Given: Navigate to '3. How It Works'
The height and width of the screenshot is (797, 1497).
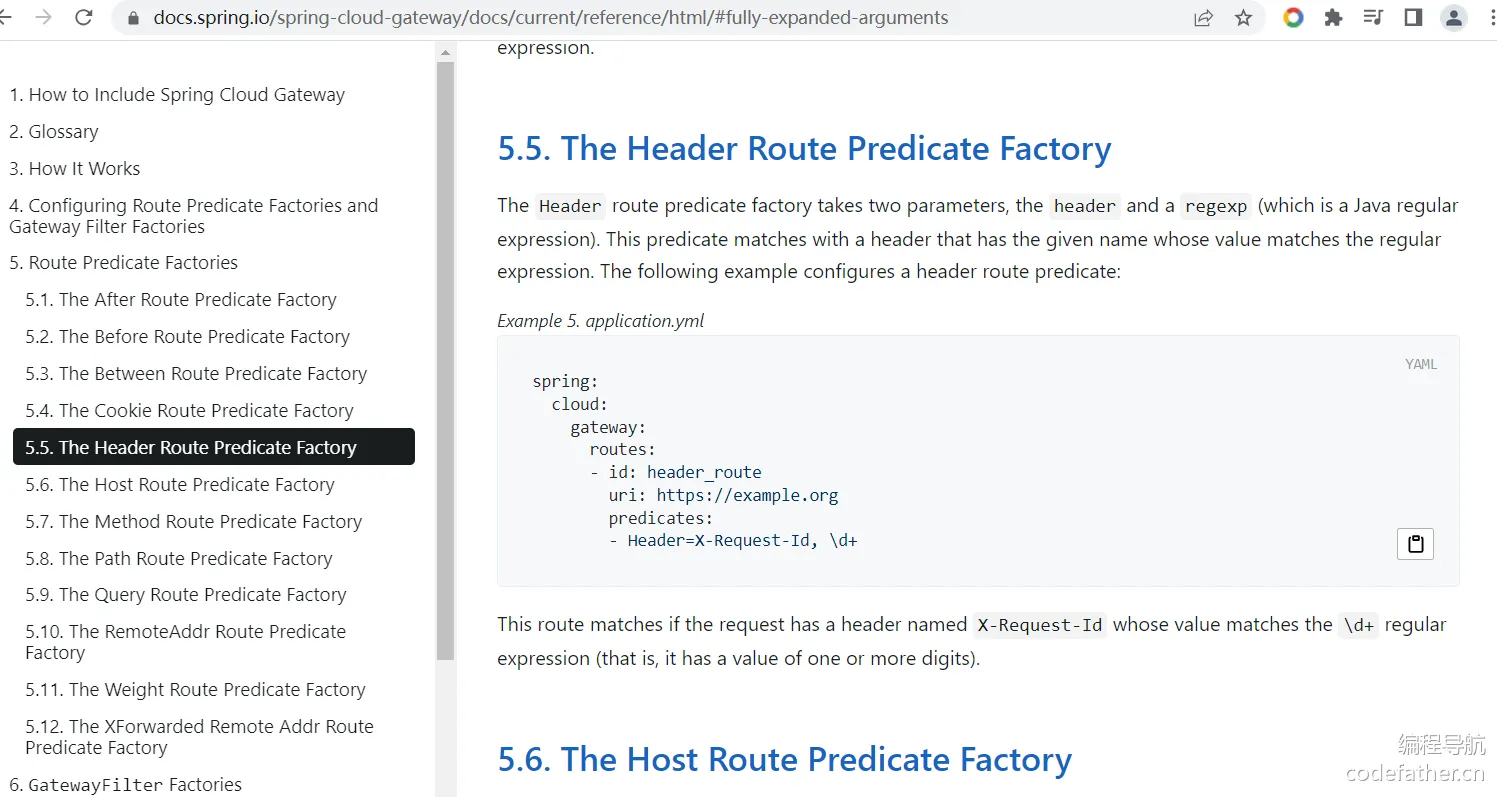Looking at the screenshot, I should 75,169.
